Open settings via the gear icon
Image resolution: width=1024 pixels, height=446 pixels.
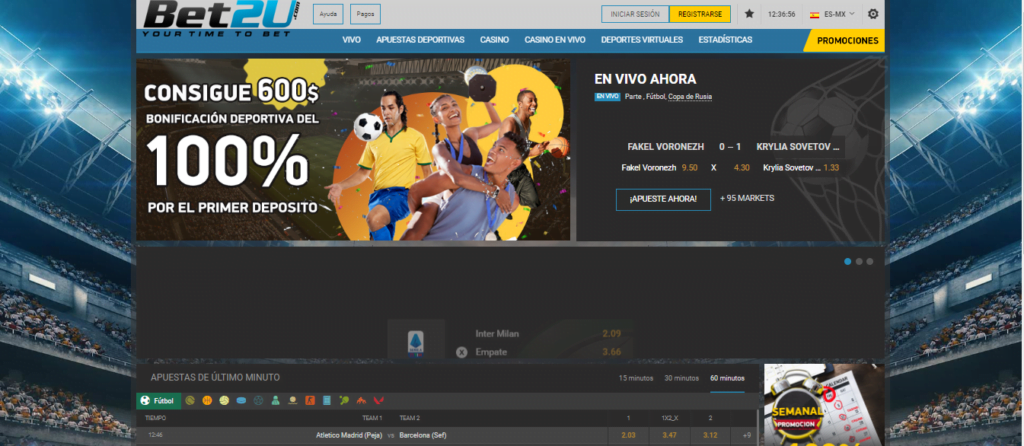(873, 14)
